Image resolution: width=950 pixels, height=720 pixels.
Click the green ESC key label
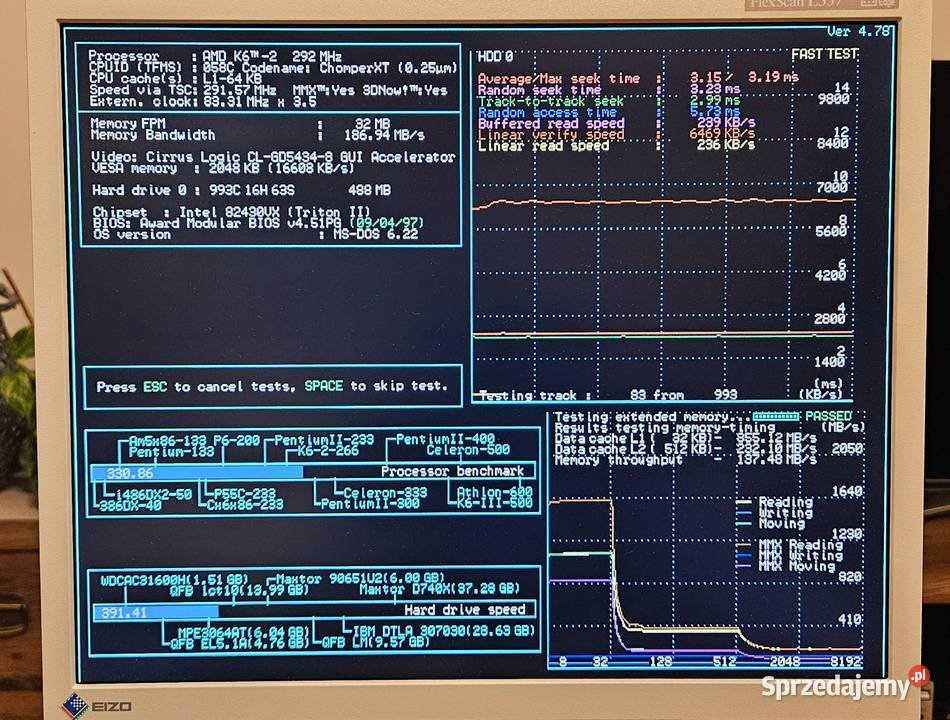coord(155,387)
